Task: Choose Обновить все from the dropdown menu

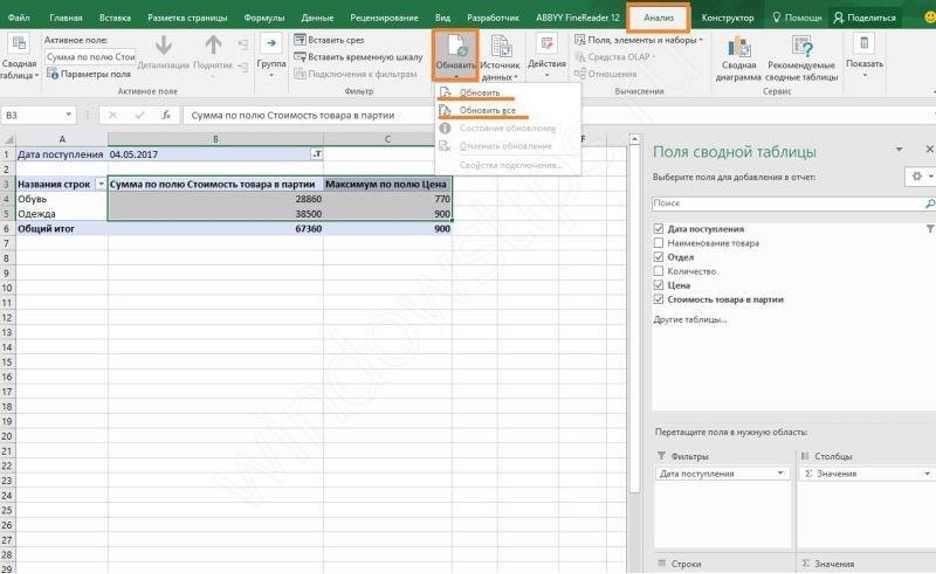Action: point(487,110)
